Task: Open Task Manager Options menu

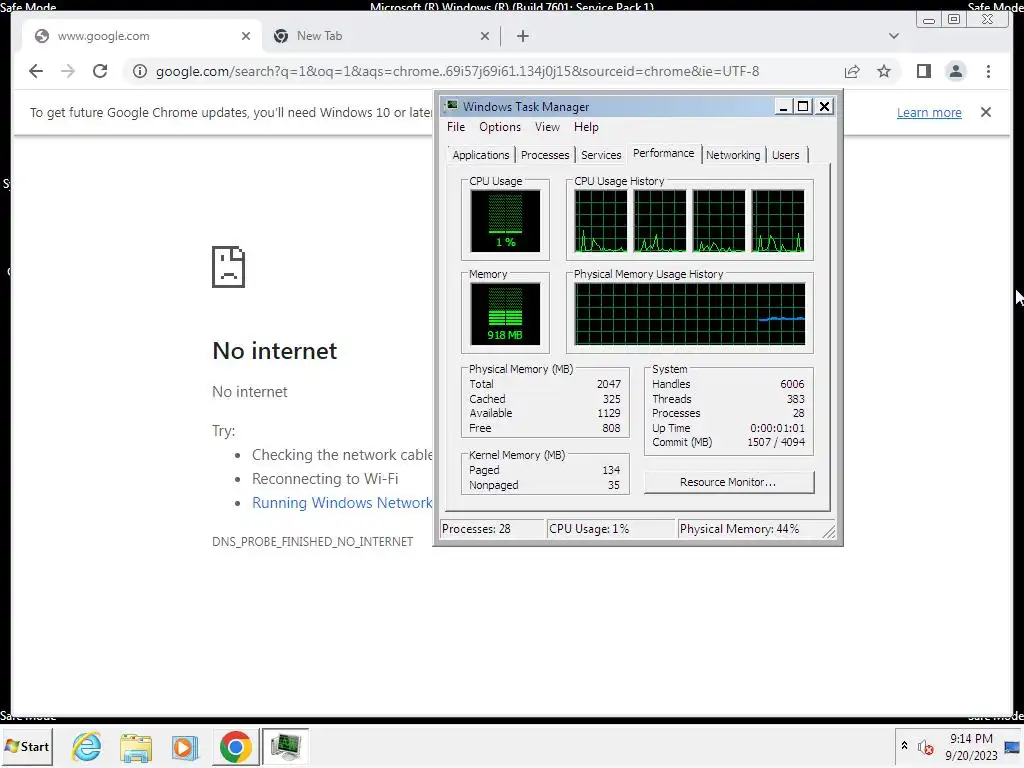Action: 500,127
